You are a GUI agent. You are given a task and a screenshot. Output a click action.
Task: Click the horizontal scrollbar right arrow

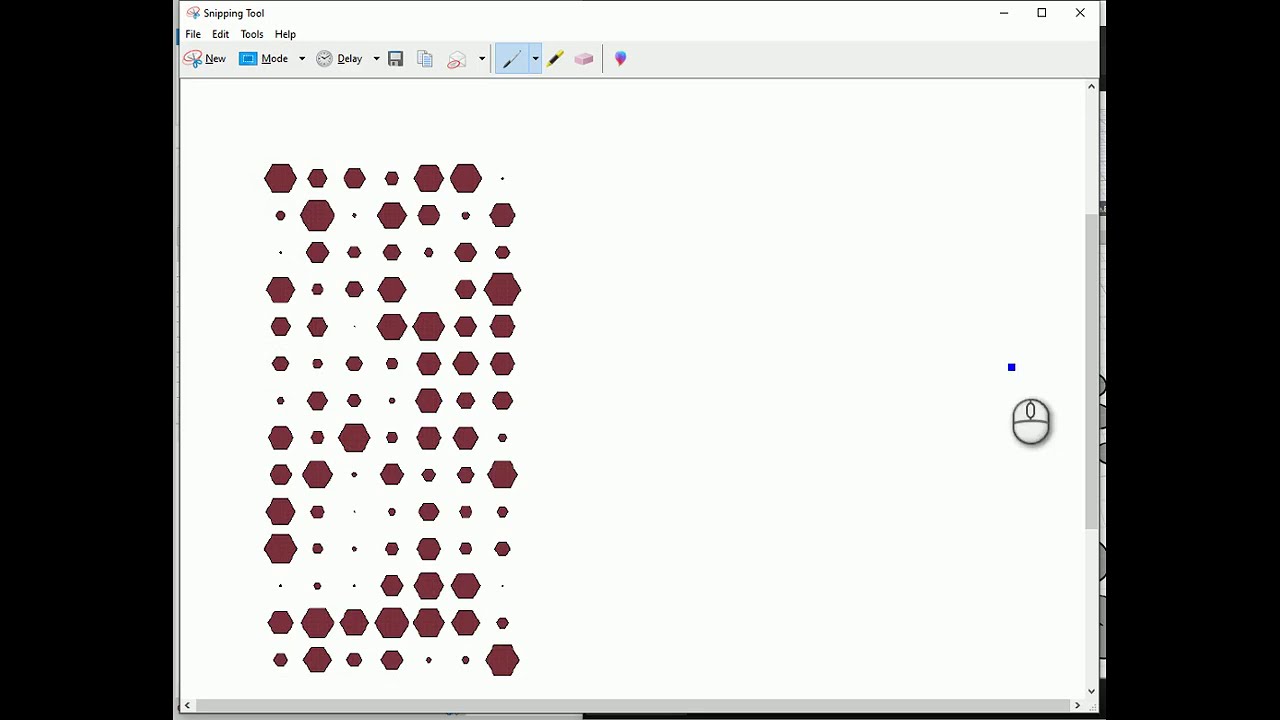click(1077, 705)
